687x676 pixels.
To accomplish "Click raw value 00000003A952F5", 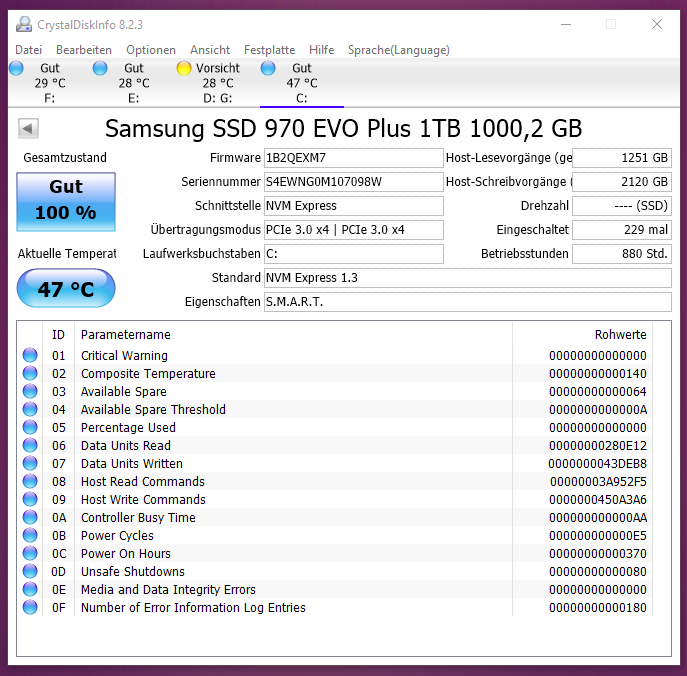I will click(598, 481).
